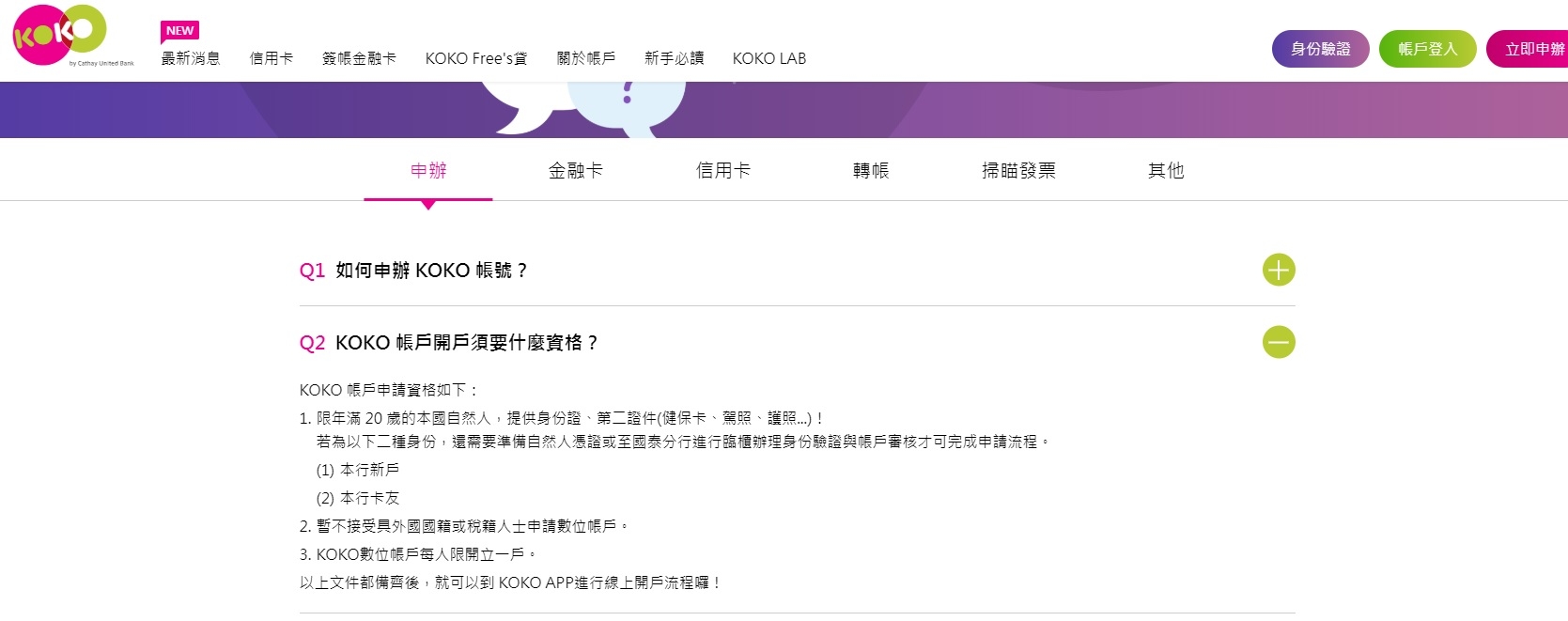The width and height of the screenshot is (1568, 621).
Task: Click the line '3. KOKO數位帳戶每人限開立一戶'
Action: 418,554
